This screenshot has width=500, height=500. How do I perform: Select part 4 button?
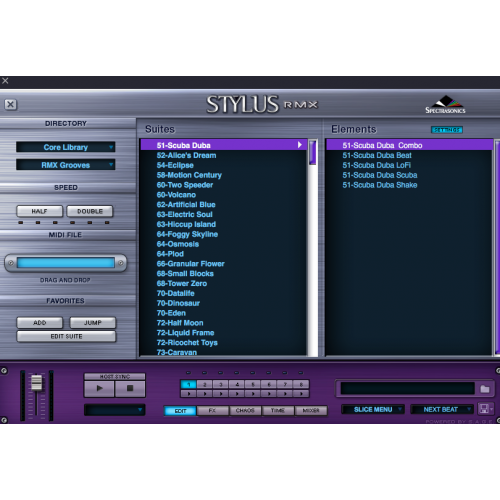pos(237,384)
